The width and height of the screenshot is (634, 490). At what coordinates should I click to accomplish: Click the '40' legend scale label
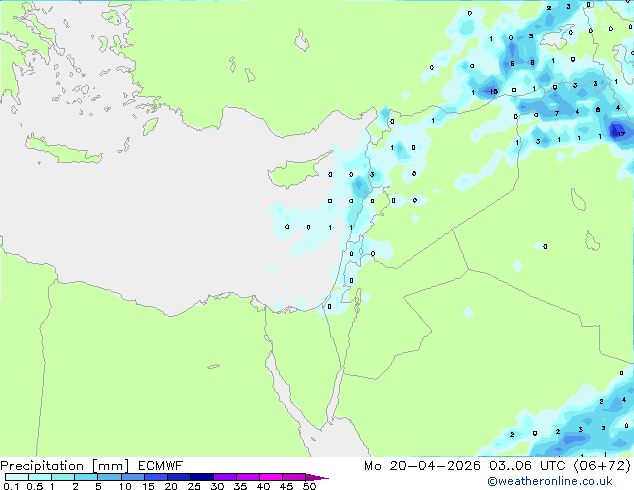click(263, 486)
